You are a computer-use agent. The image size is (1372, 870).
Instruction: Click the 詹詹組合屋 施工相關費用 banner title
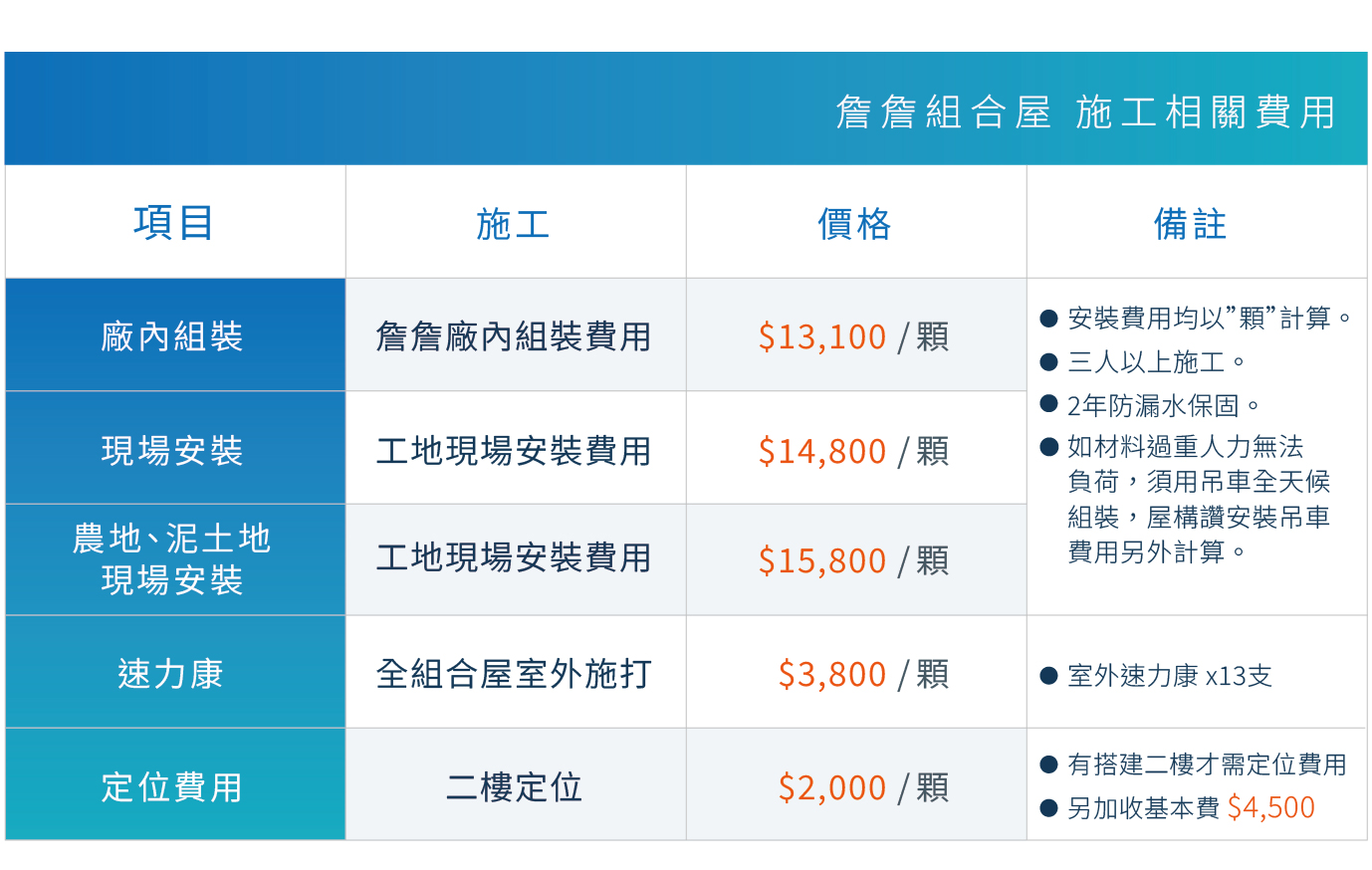(x=1084, y=112)
